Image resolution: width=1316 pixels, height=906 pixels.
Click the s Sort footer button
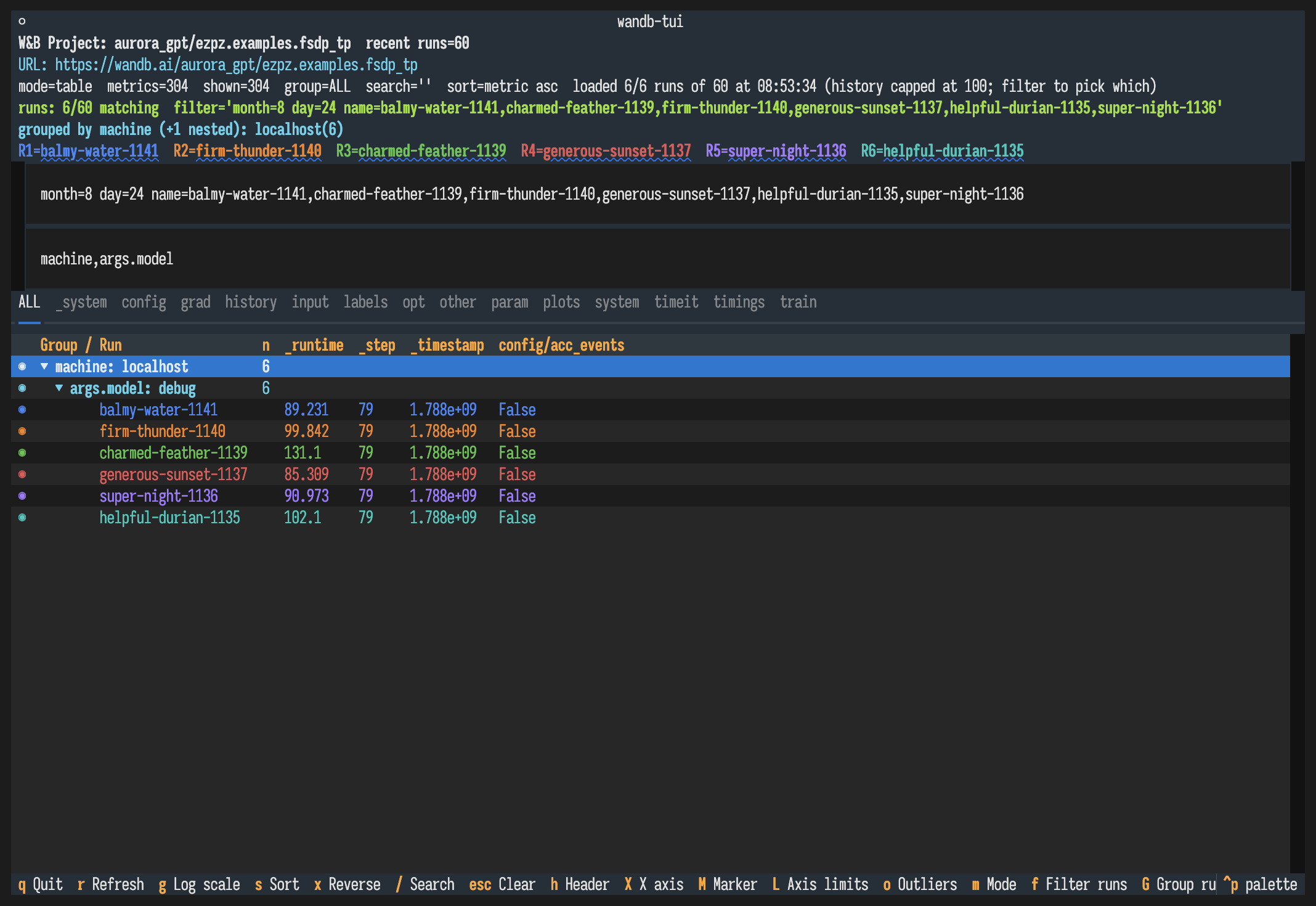[x=277, y=884]
